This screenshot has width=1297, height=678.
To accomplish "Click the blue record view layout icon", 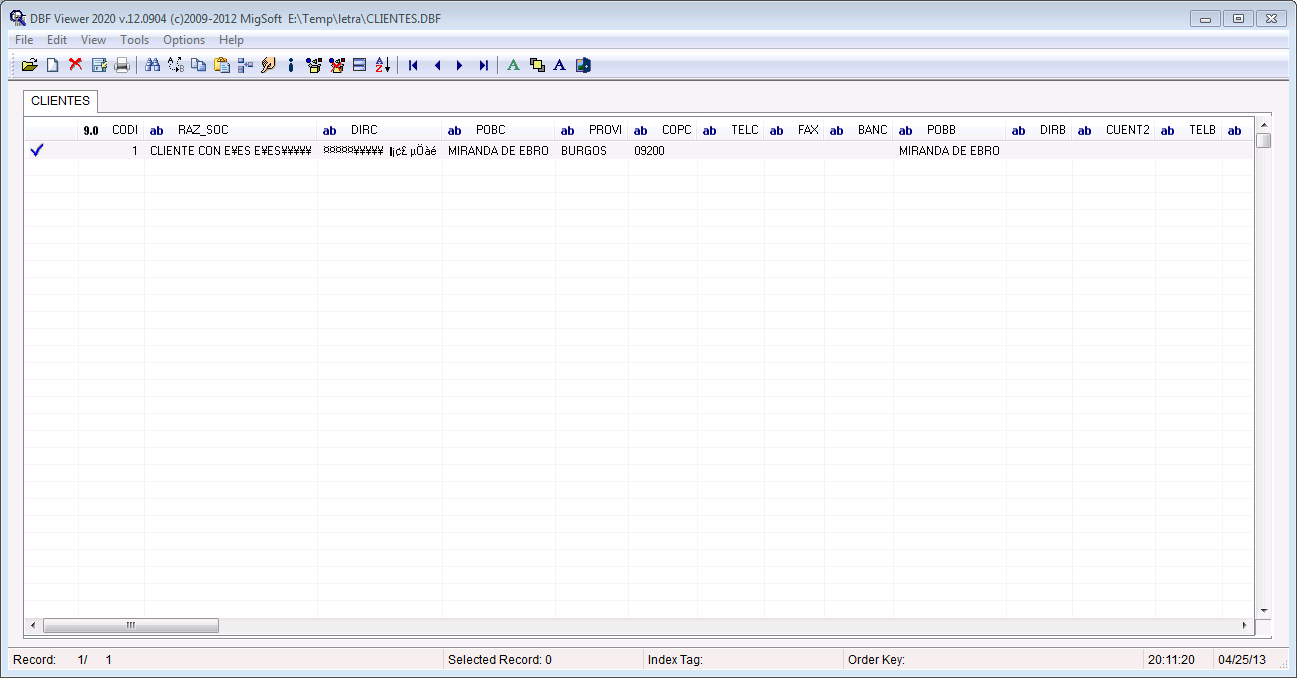I will coord(360,65).
